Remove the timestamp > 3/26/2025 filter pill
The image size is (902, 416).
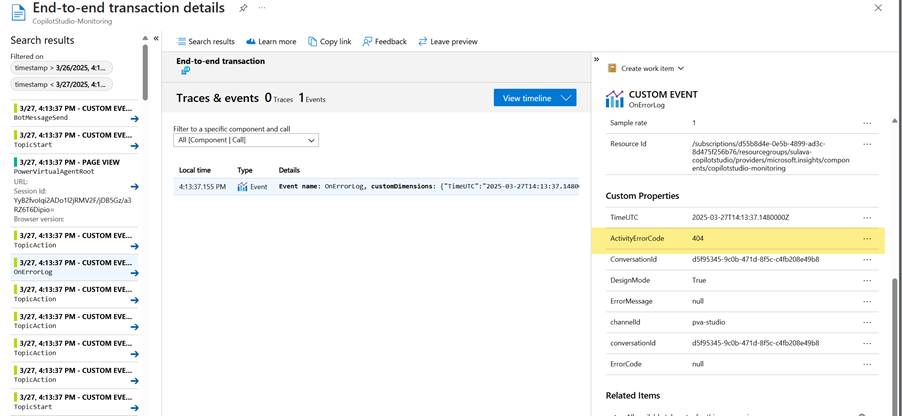click(x=60, y=68)
